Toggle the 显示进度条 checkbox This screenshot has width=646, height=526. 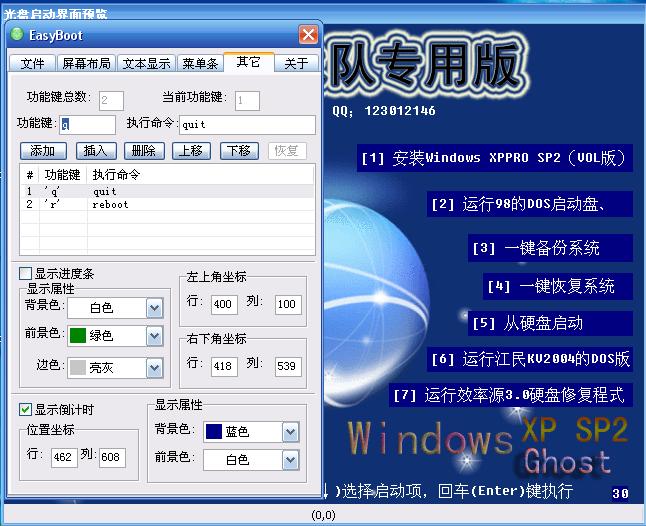(26, 273)
